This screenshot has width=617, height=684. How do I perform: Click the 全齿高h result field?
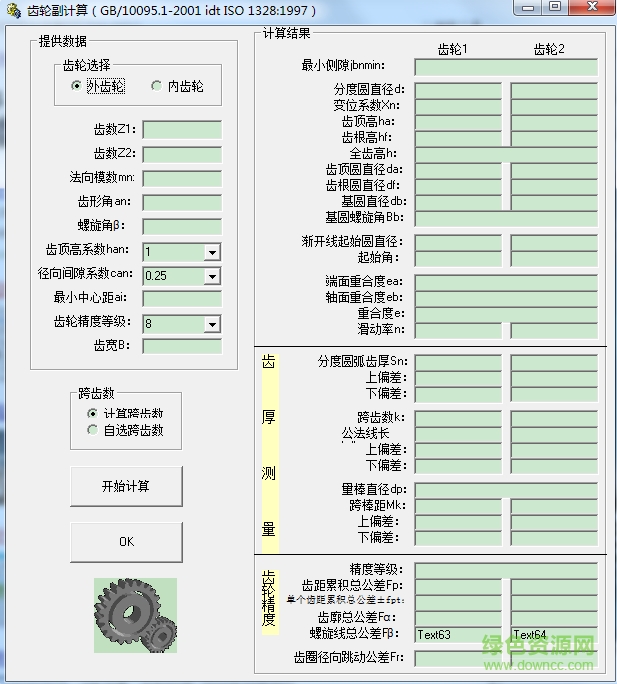506,154
